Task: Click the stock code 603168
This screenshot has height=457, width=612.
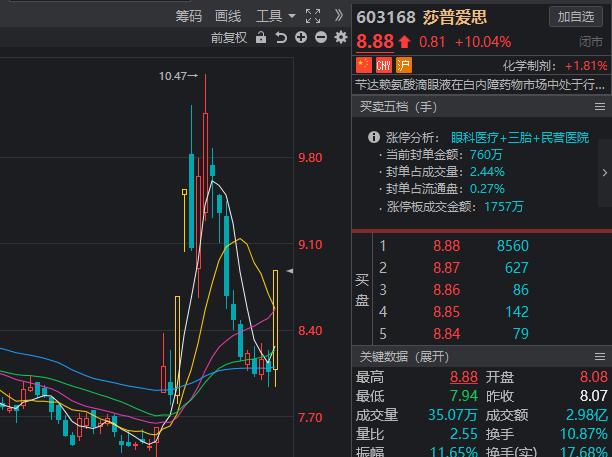Action: coord(386,17)
